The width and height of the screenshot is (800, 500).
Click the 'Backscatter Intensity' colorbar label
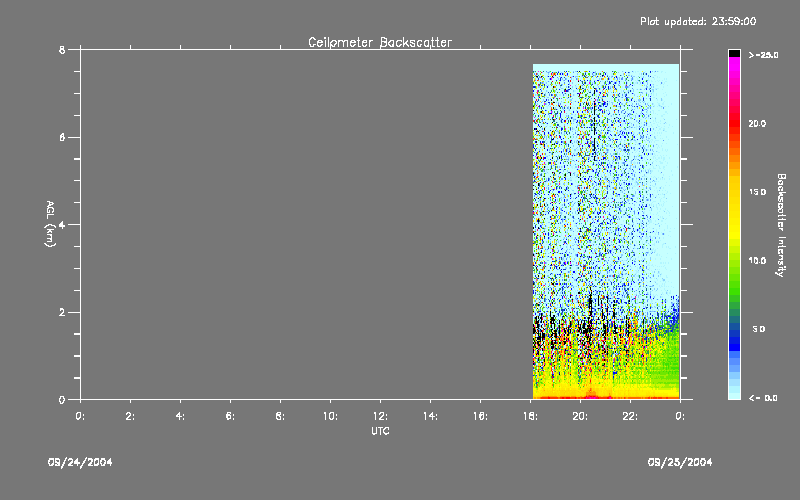(781, 225)
